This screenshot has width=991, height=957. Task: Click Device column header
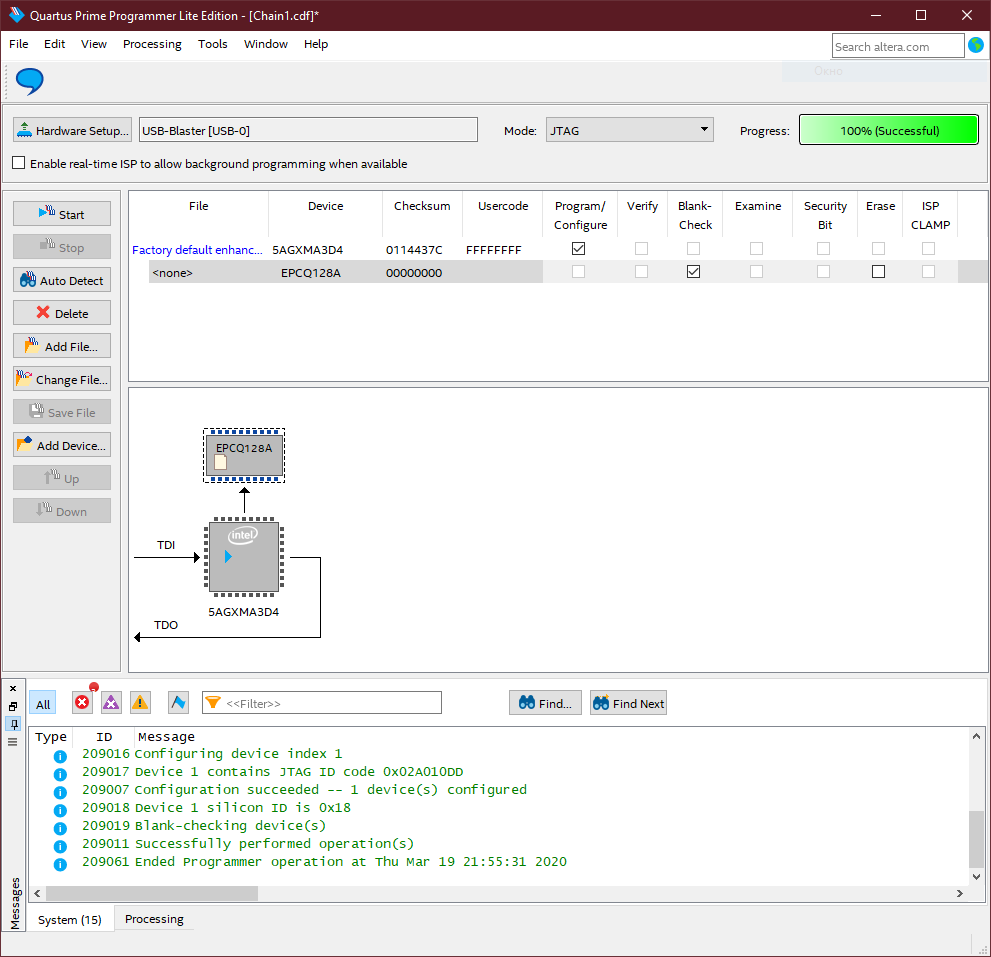click(325, 206)
